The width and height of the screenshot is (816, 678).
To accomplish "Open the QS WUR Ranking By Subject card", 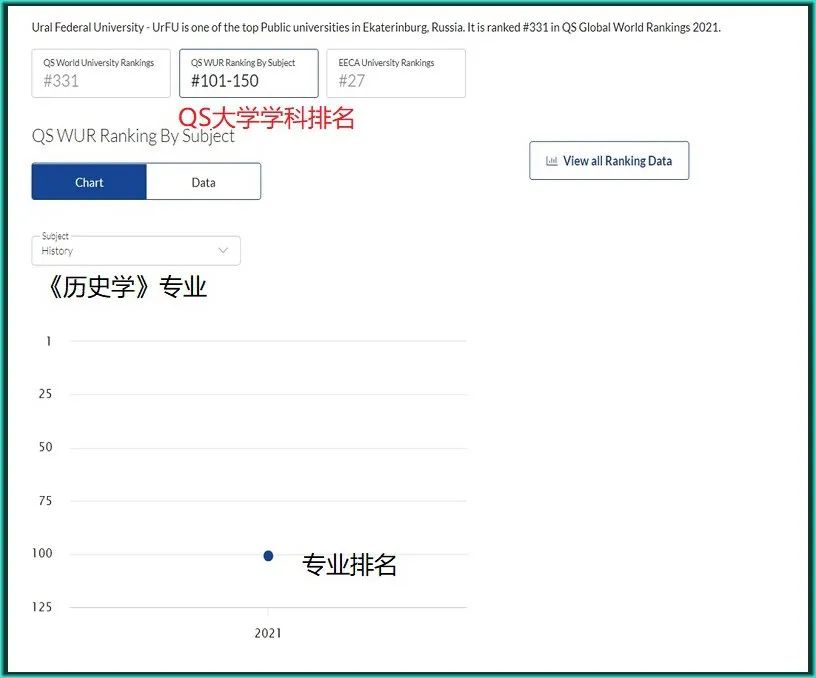I will click(247, 73).
